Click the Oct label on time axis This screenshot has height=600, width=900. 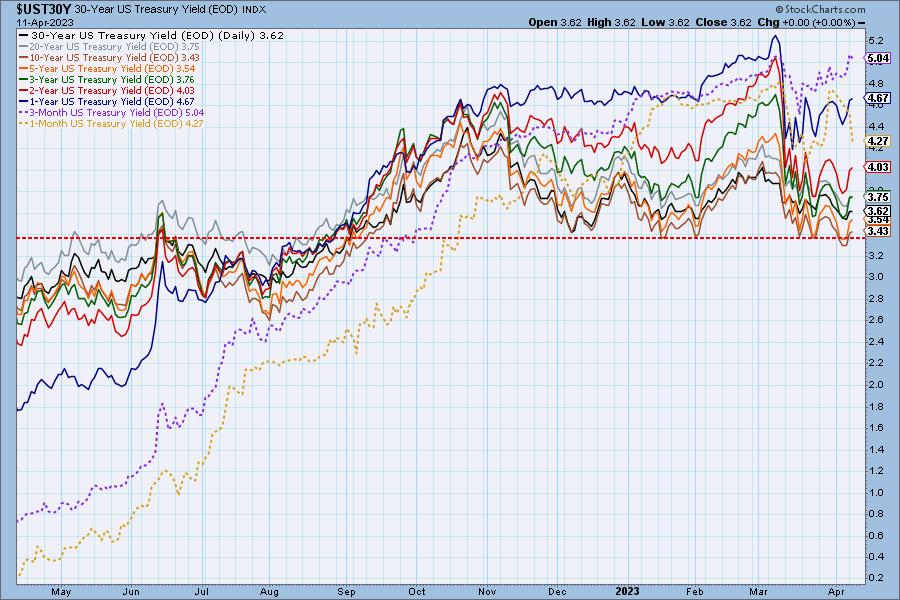[x=417, y=591]
